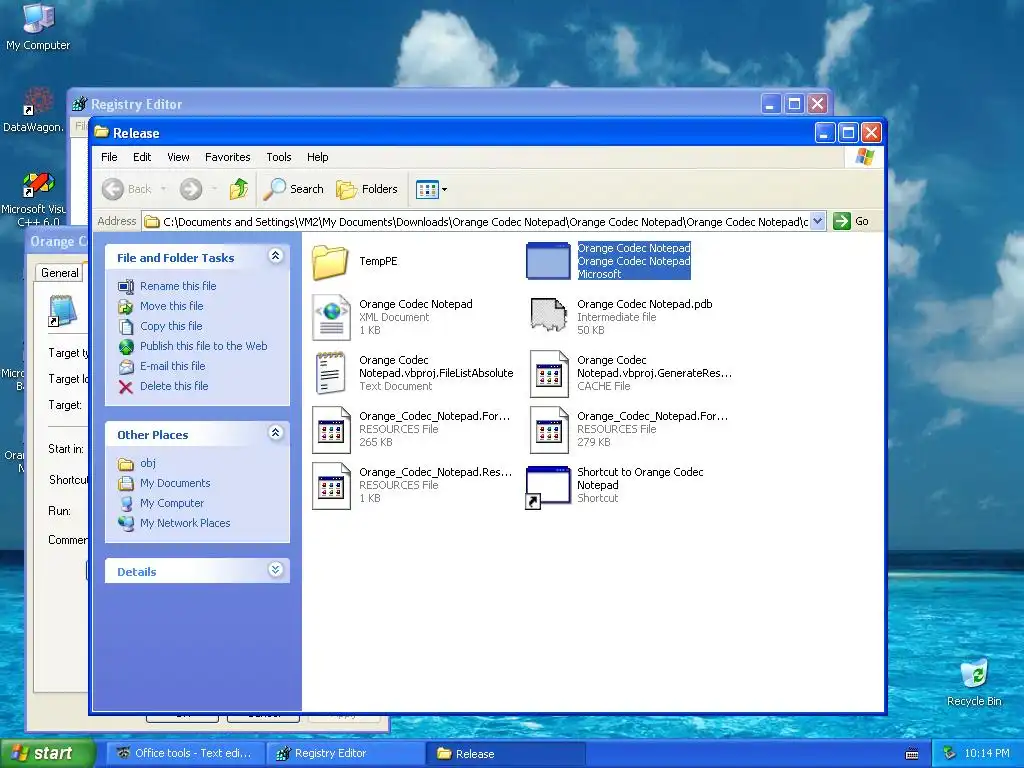Image resolution: width=1024 pixels, height=768 pixels.
Task: Open the File menu
Action: click(109, 157)
